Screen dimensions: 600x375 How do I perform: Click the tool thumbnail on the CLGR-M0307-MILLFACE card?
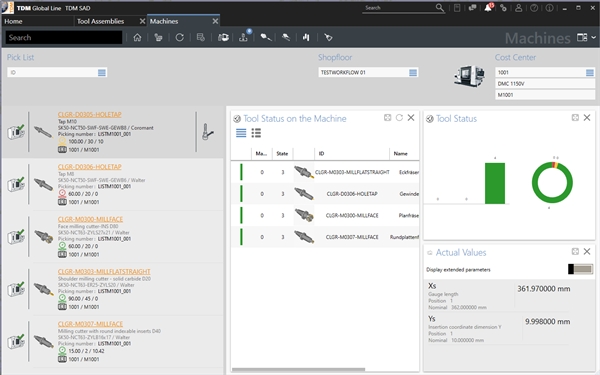click(x=43, y=341)
